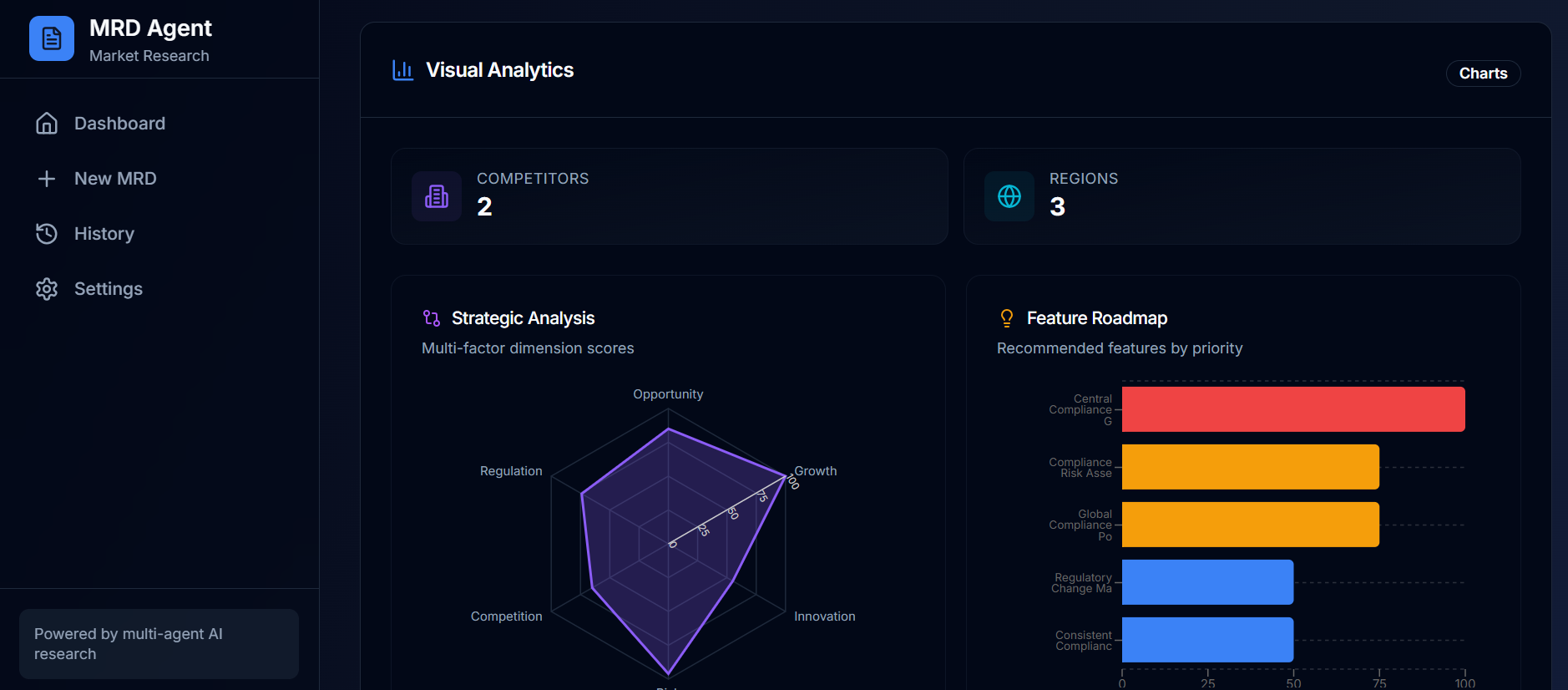The width and height of the screenshot is (1568, 690).
Task: Open the Charts view
Action: click(1482, 73)
